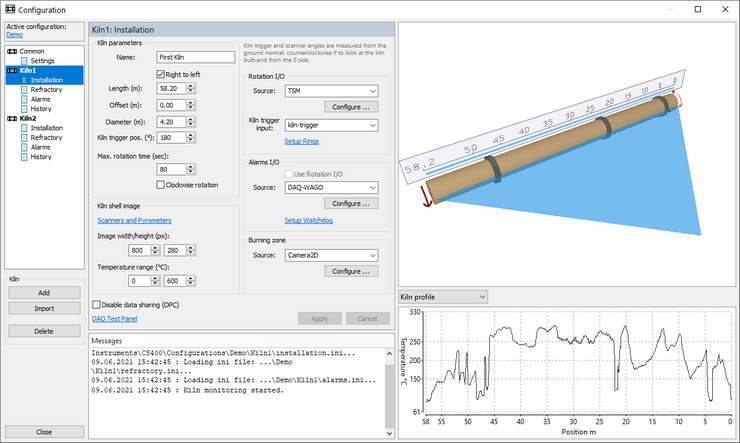Select Kiln1 History tree item
Screen dimensions: 740x443
(x=41, y=109)
